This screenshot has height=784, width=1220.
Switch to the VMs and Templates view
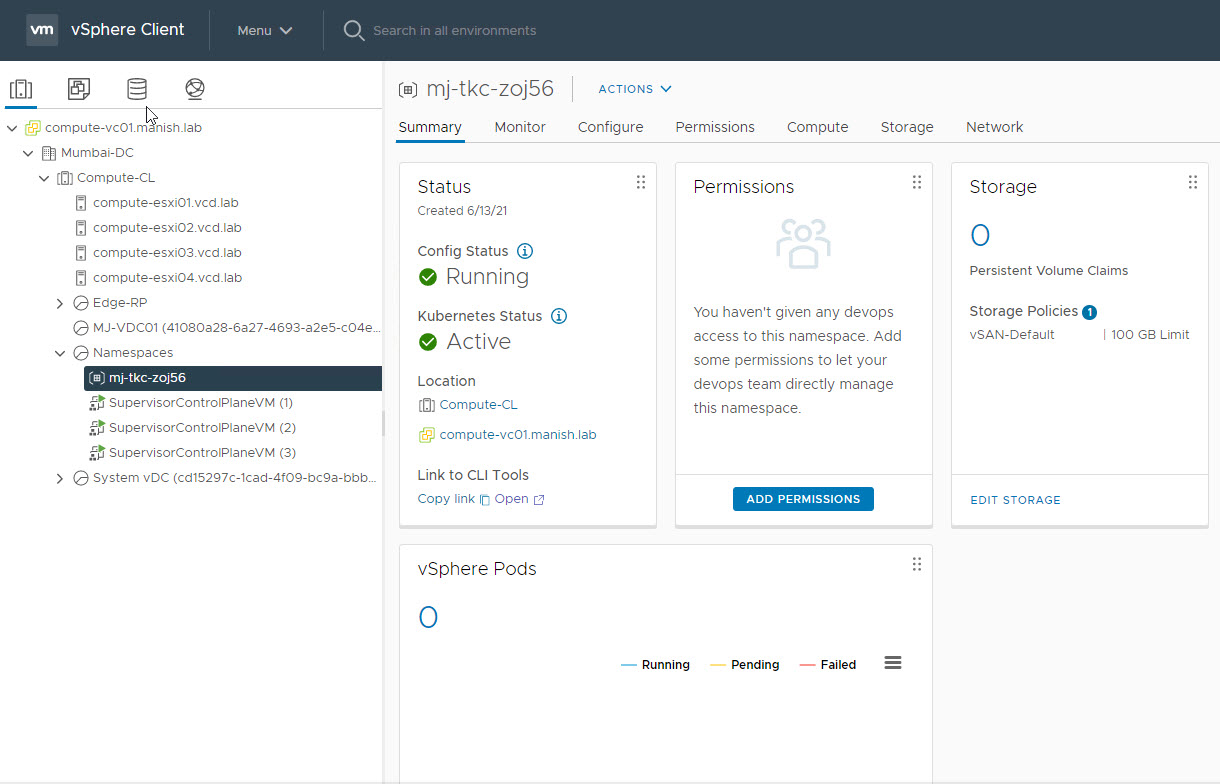pos(79,89)
